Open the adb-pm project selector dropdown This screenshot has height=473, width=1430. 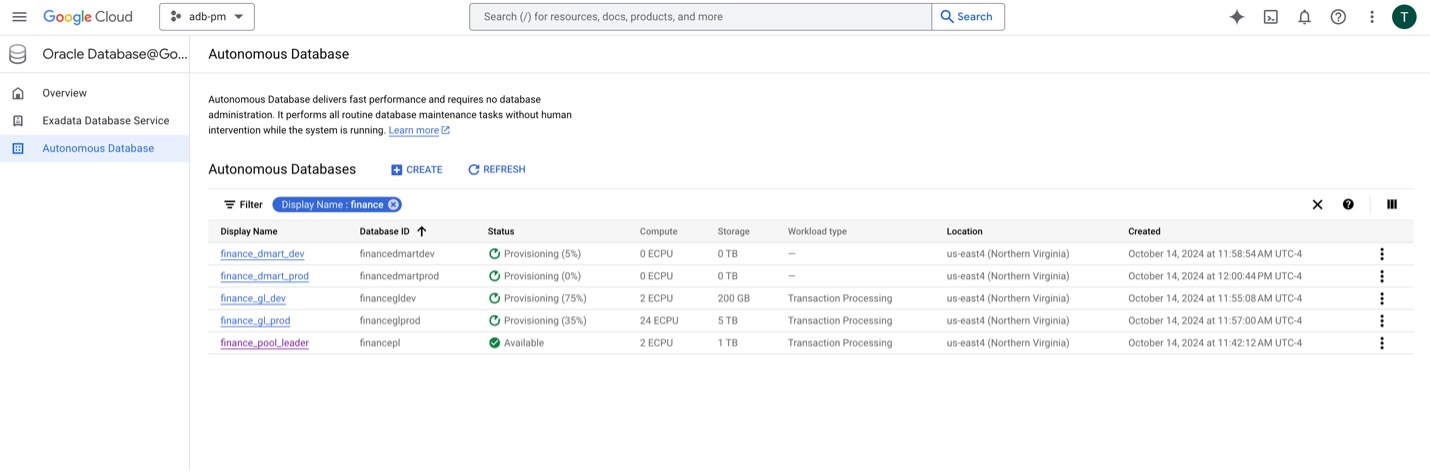point(207,17)
